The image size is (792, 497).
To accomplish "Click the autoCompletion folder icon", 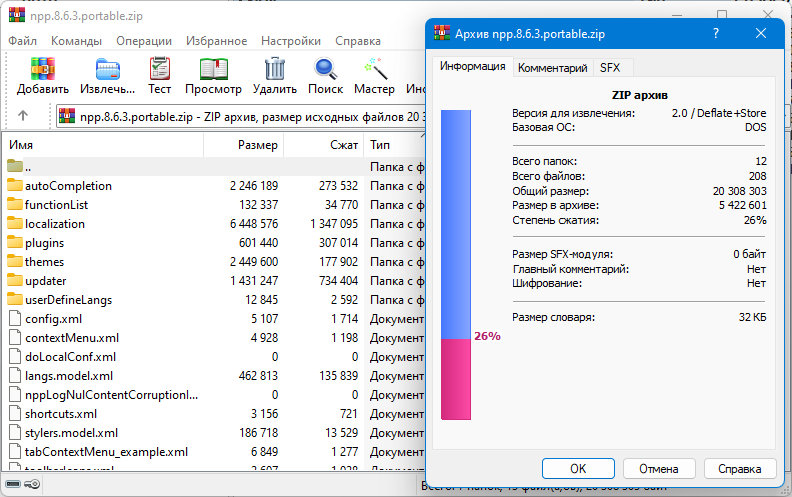I will pos(15,185).
